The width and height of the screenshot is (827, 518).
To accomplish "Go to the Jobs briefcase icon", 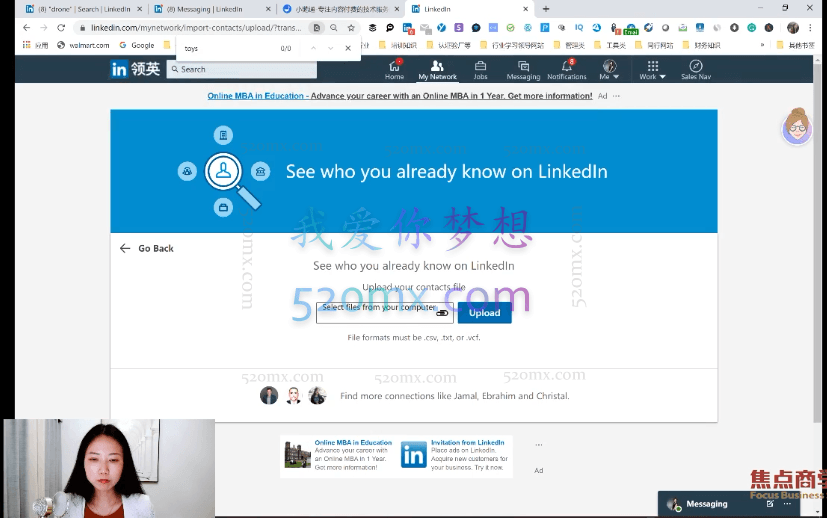I will coord(480,70).
